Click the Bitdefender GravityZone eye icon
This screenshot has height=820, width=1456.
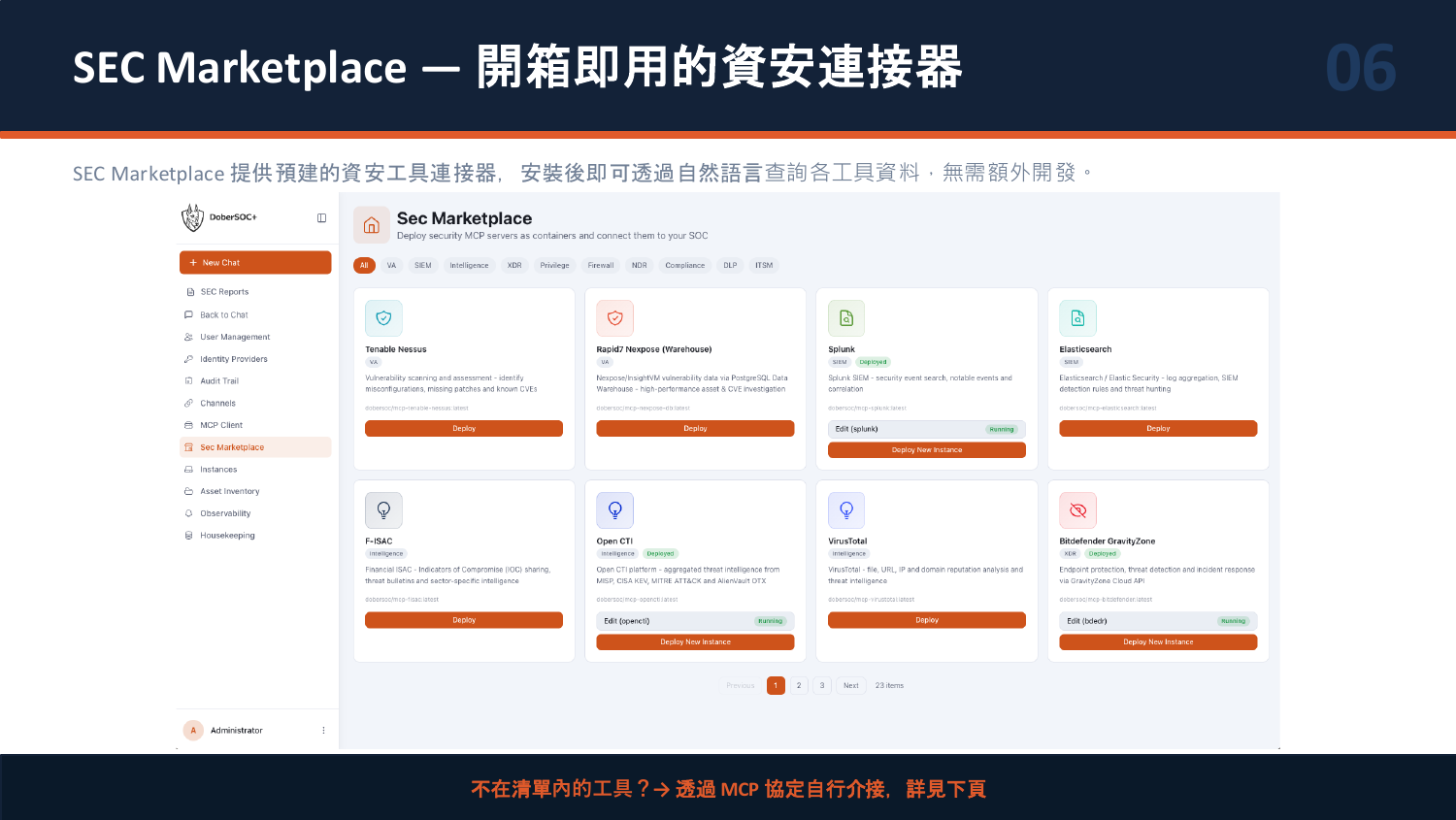pos(1077,510)
